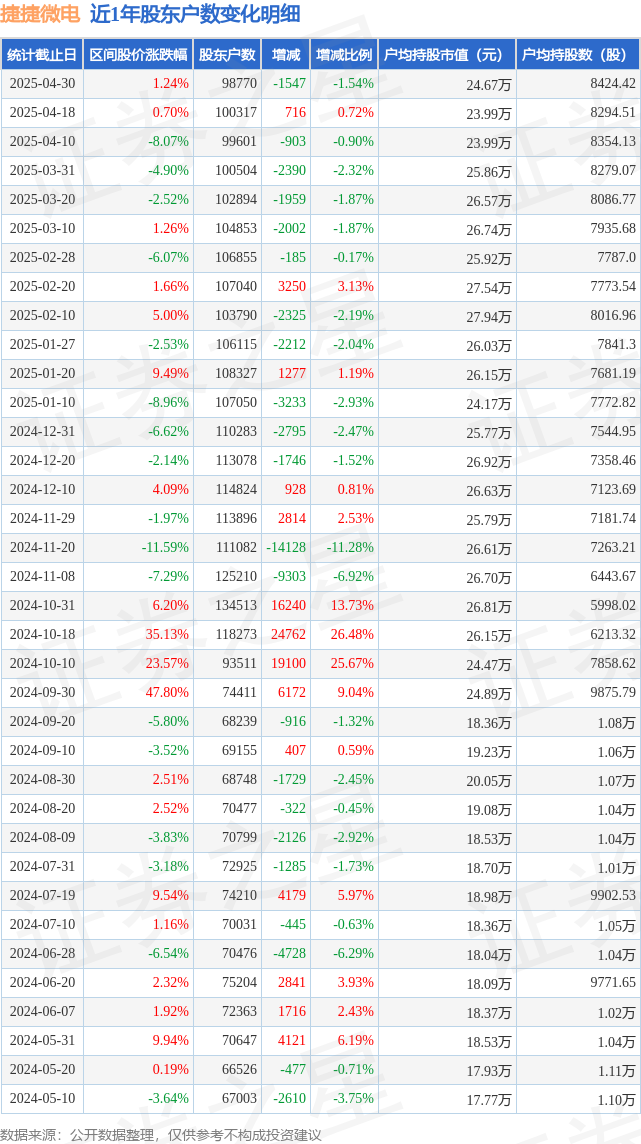Click the 47.80% price change value

click(167, 692)
